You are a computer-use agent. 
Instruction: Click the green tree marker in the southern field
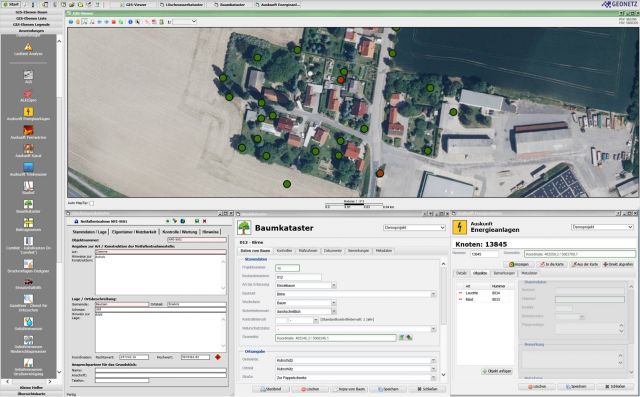pyautogui.click(x=287, y=184)
